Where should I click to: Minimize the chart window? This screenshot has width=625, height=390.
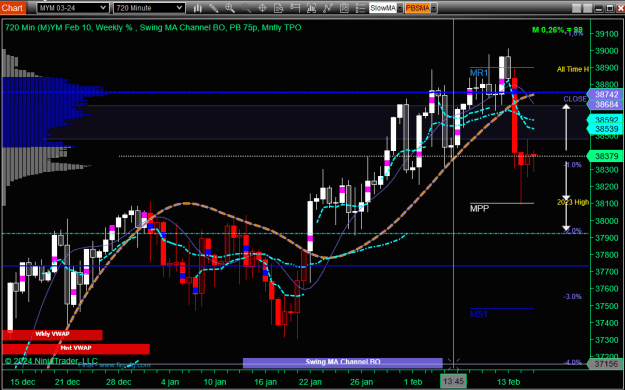599,8
